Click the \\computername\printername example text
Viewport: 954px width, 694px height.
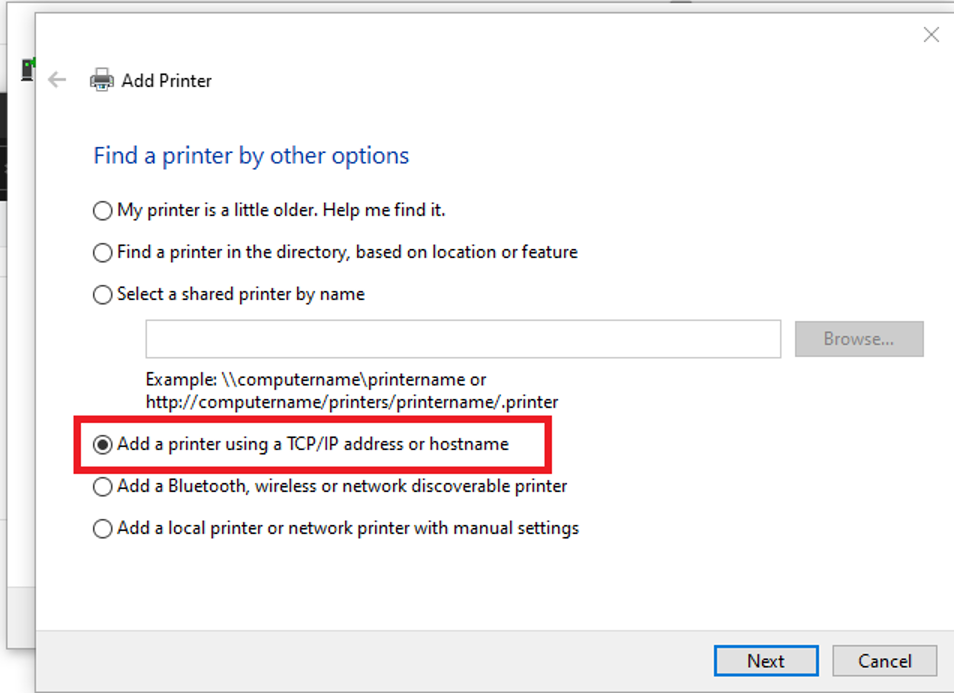tap(316, 380)
